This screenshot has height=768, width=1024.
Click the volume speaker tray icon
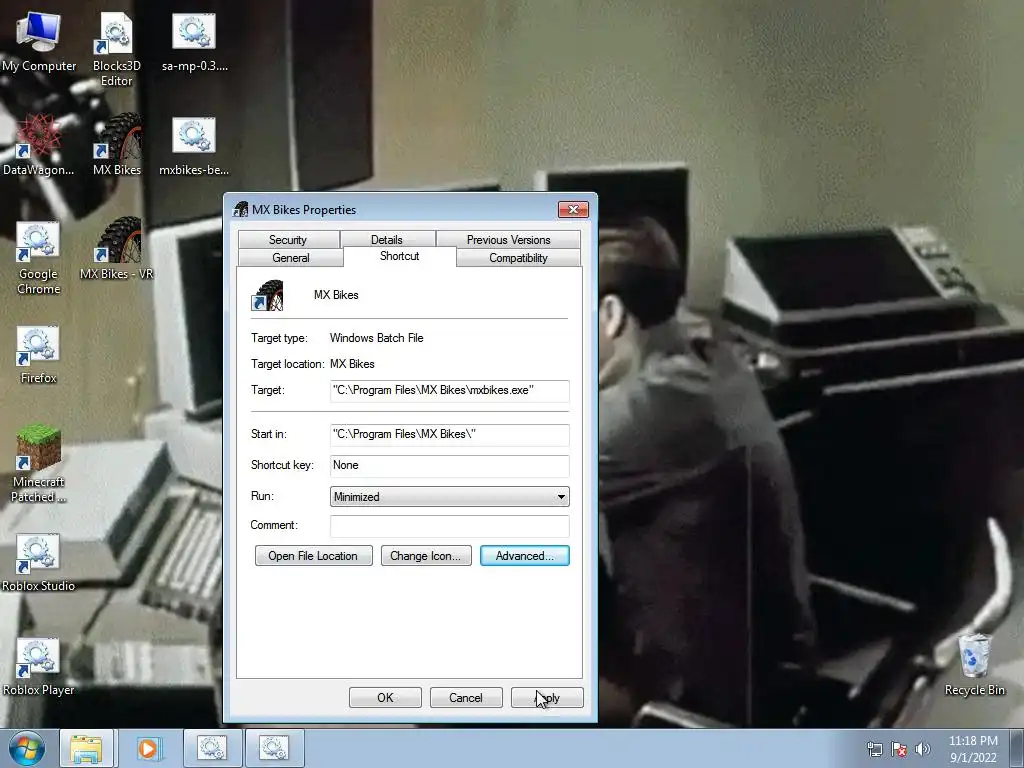click(x=922, y=749)
